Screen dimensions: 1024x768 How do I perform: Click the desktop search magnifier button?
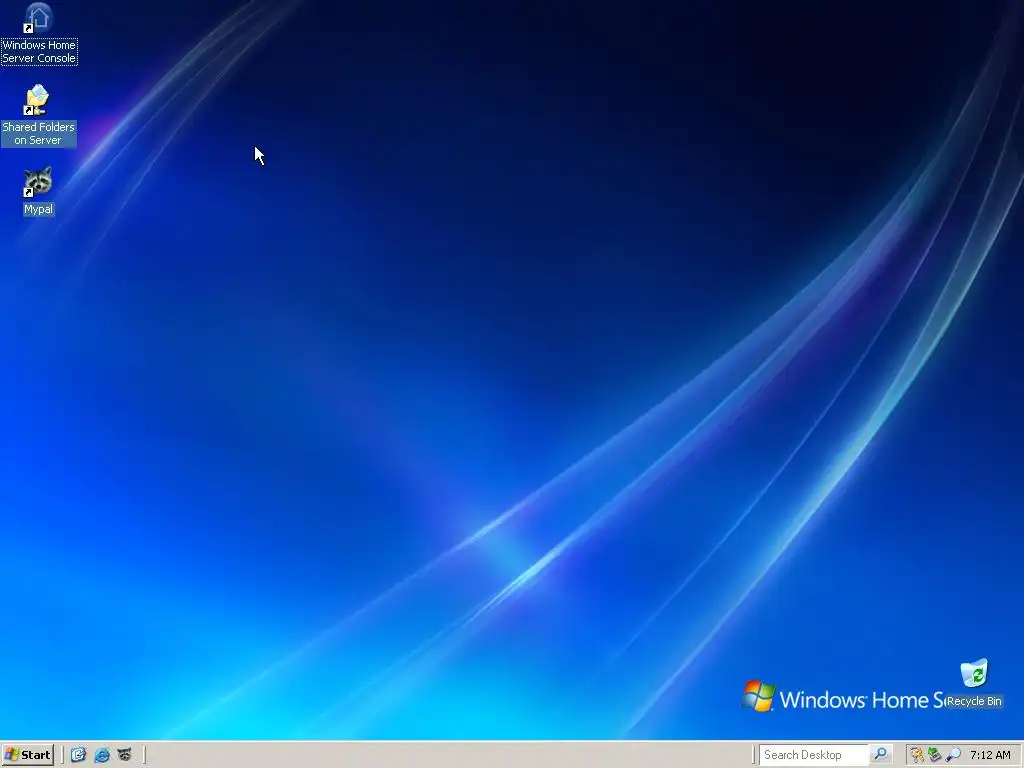(x=880, y=754)
